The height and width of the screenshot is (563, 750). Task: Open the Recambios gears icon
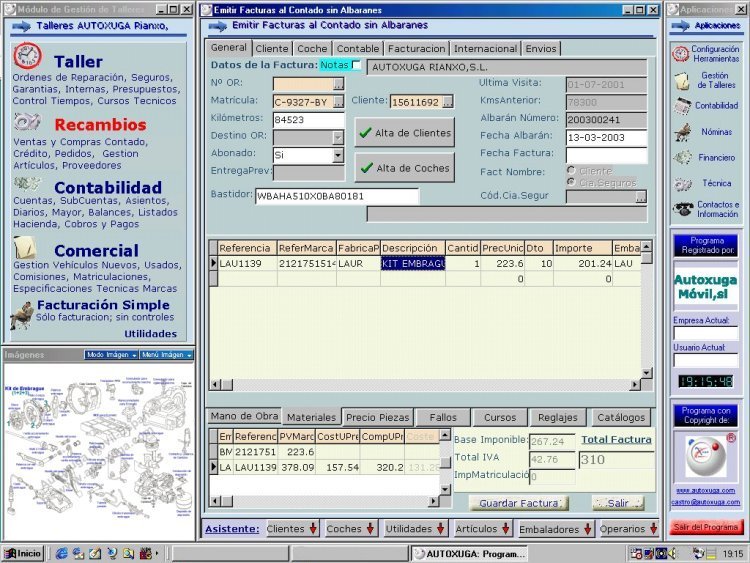click(x=26, y=122)
